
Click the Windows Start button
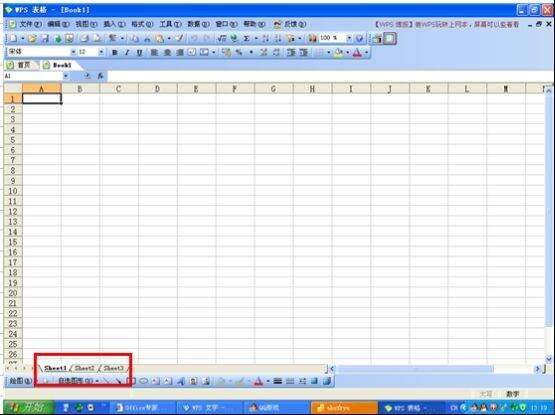[x=28, y=407]
